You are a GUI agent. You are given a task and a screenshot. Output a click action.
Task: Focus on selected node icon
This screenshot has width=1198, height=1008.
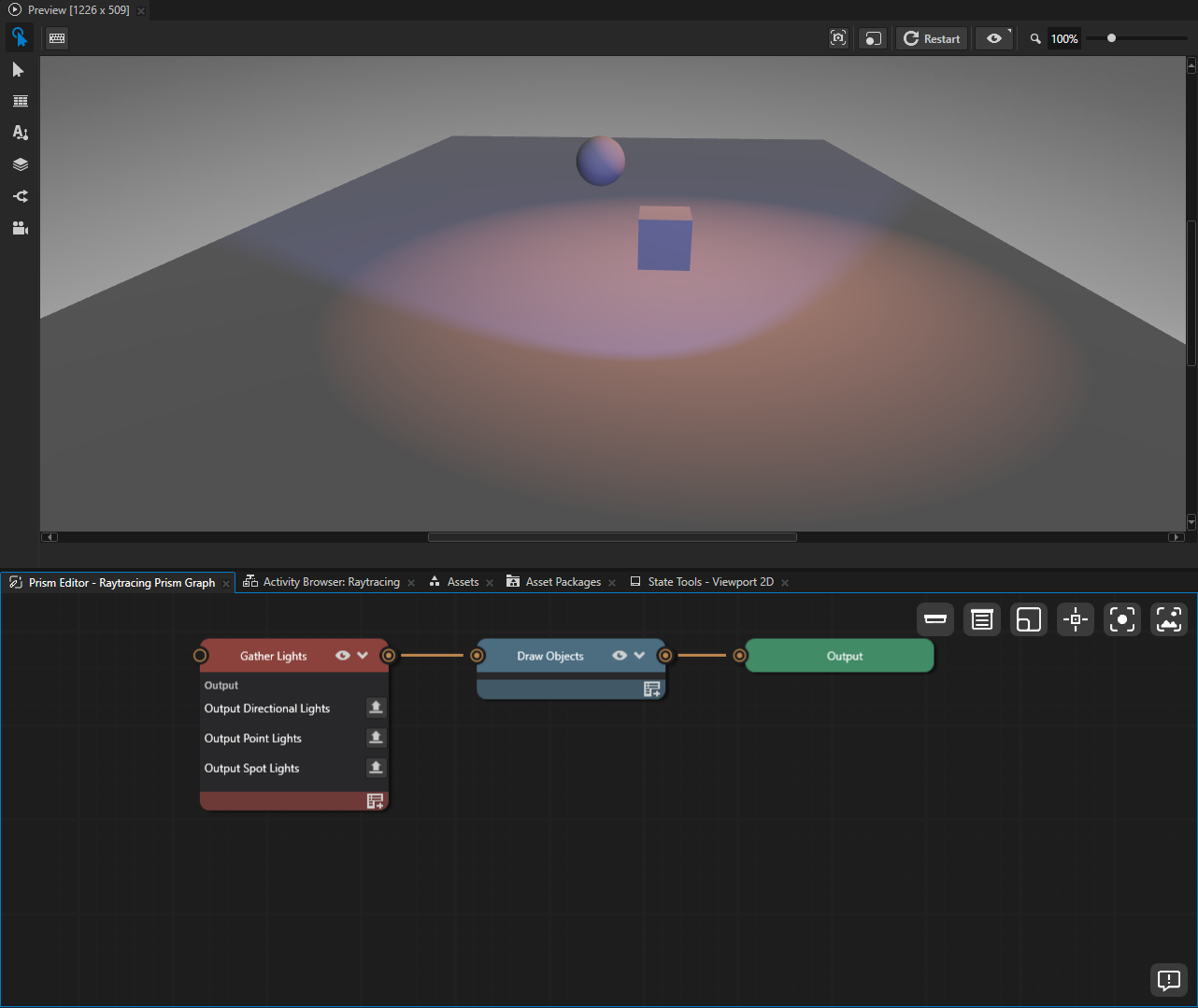pyautogui.click(x=1122, y=619)
